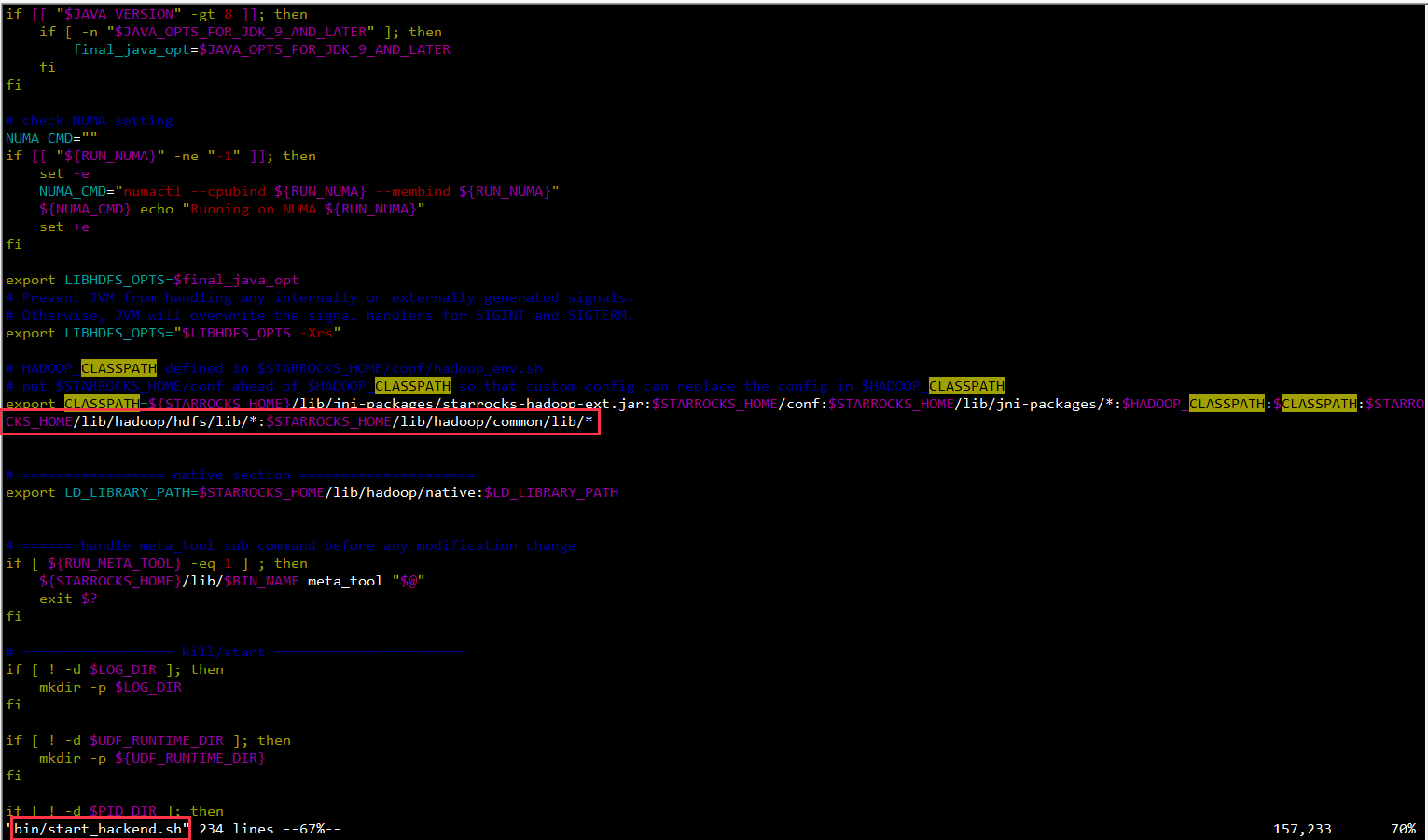
Task: Place cursor on the "set +e" line
Action: pos(64,227)
